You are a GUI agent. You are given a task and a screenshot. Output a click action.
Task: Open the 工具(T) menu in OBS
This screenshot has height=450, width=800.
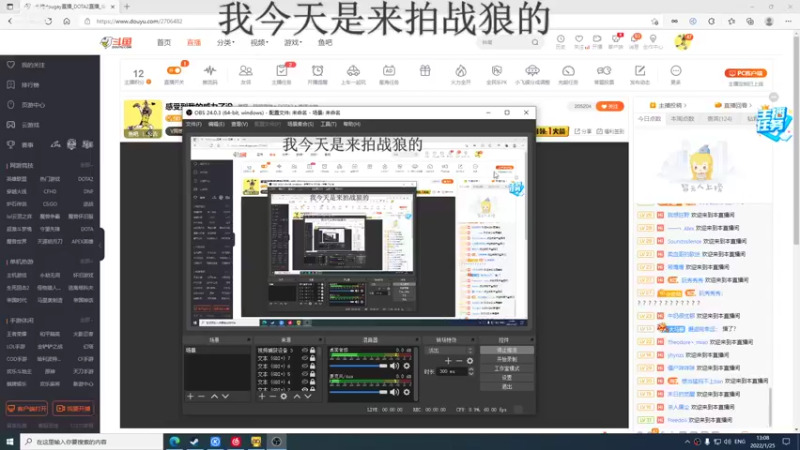[329, 124]
